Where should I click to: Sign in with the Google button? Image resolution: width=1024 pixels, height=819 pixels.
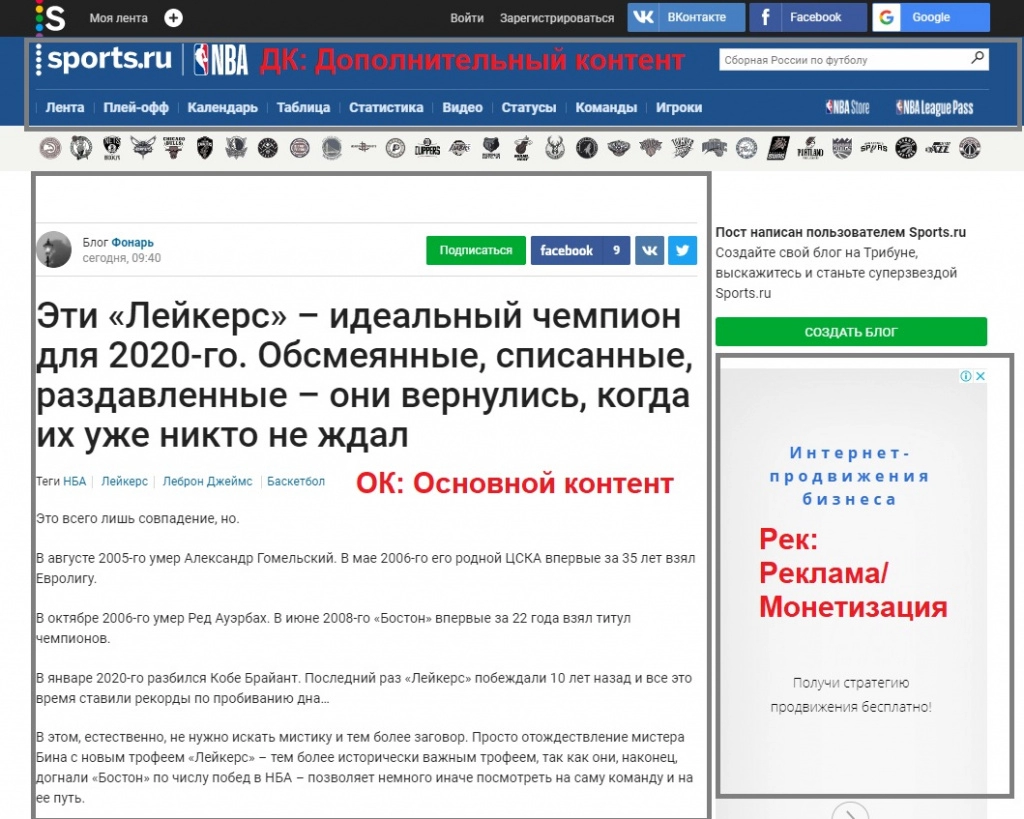pos(931,17)
